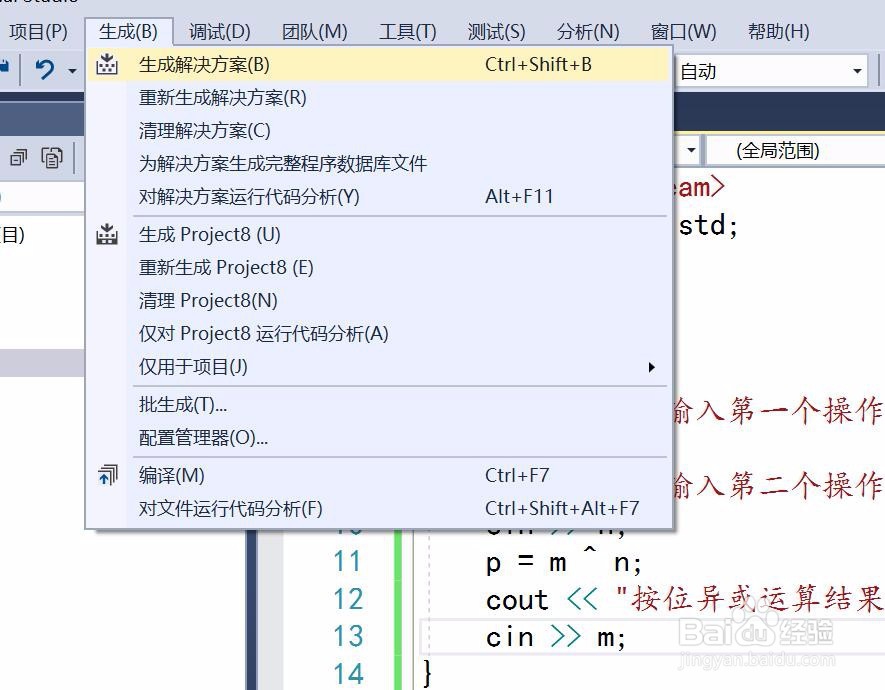This screenshot has height=690, width=885.
Task: Choose 生成 Project8 (U)
Action: (x=379, y=234)
